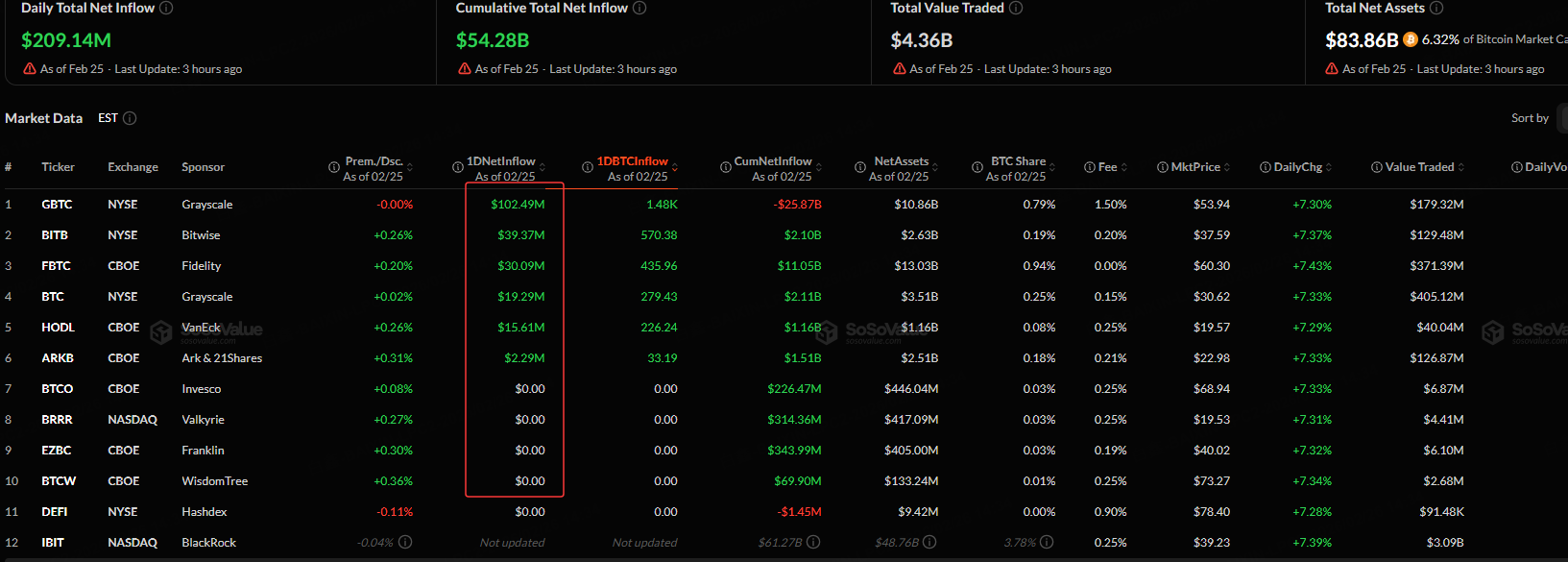The image size is (1568, 562).
Task: Click BTC's $405.12M value traded cell
Action: (1436, 297)
